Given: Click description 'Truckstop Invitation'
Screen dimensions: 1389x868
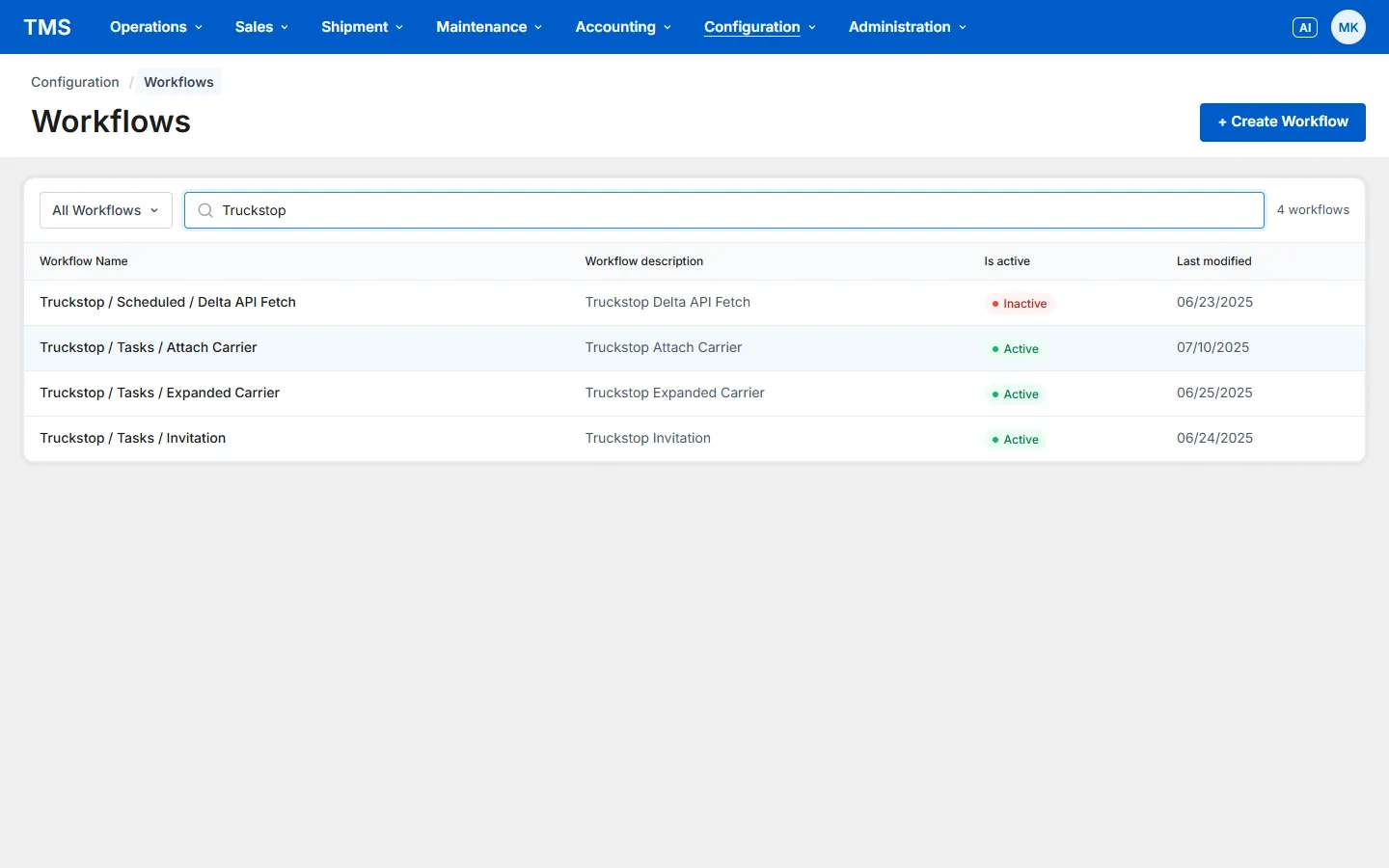Looking at the screenshot, I should (648, 438).
